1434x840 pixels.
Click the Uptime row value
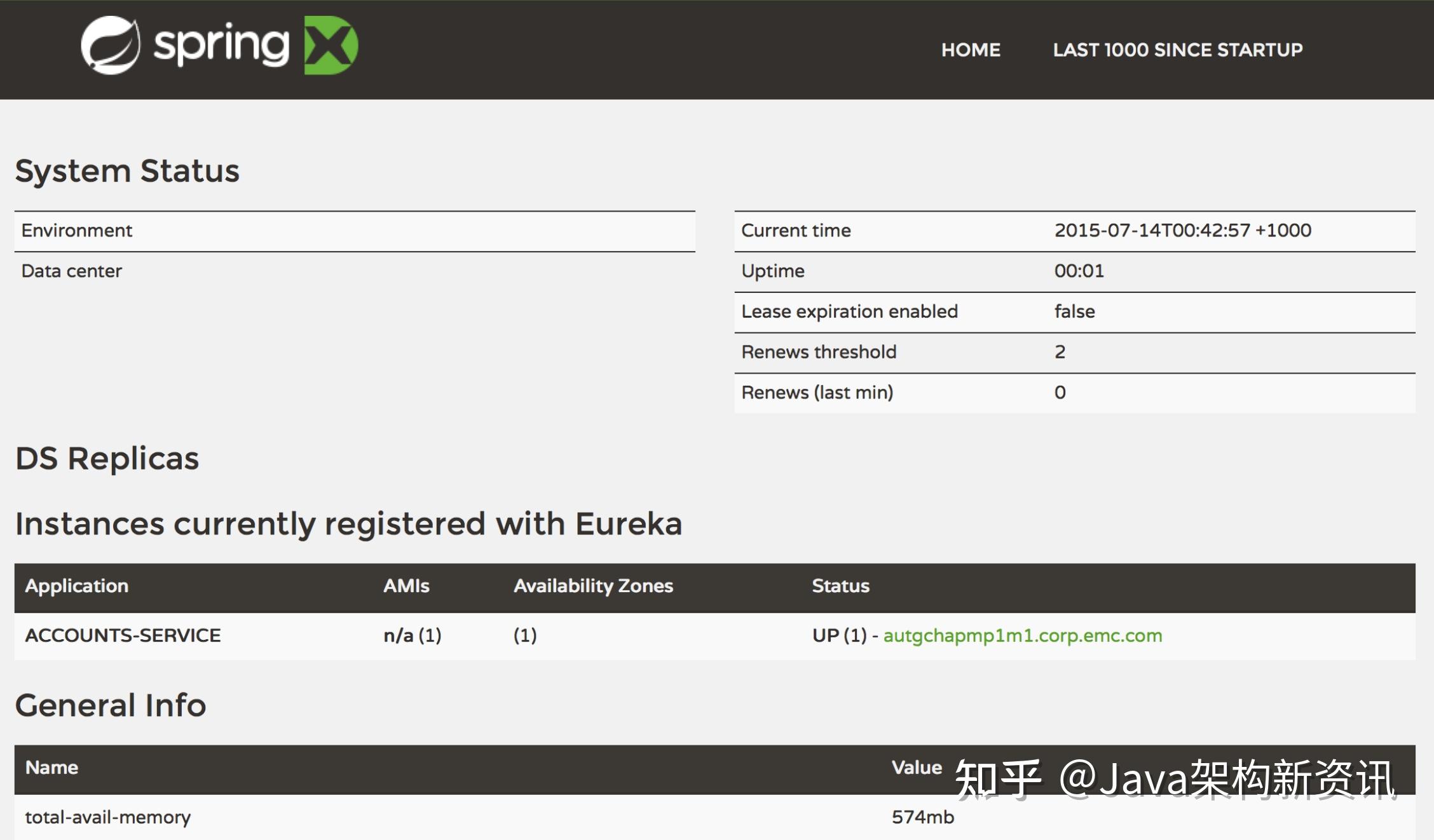pos(1079,271)
